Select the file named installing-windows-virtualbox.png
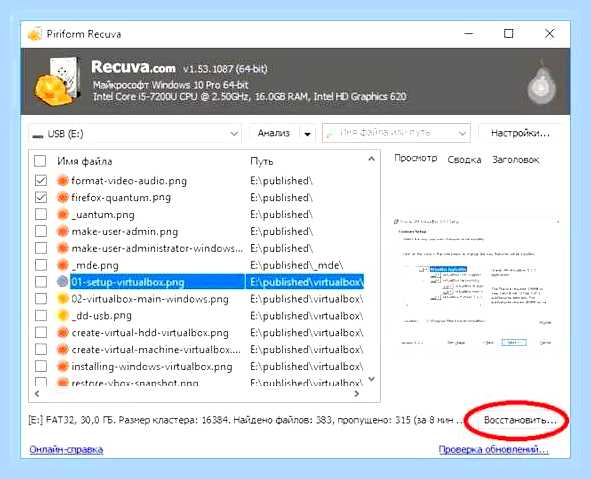Viewport: 591px width, 479px height. [x=152, y=366]
